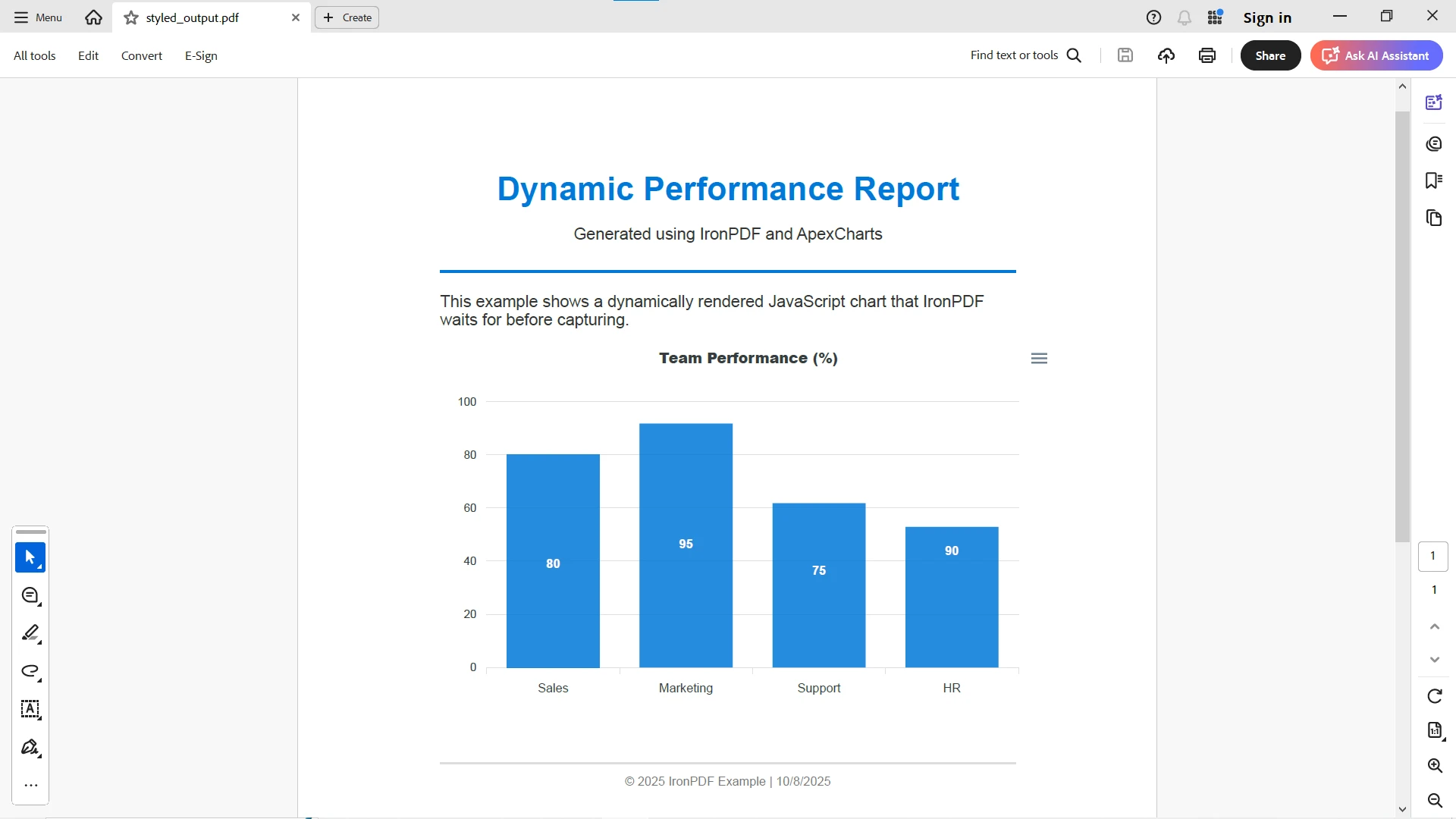Image resolution: width=1456 pixels, height=819 pixels.
Task: Rotate the page view clockwise
Action: point(1434,696)
